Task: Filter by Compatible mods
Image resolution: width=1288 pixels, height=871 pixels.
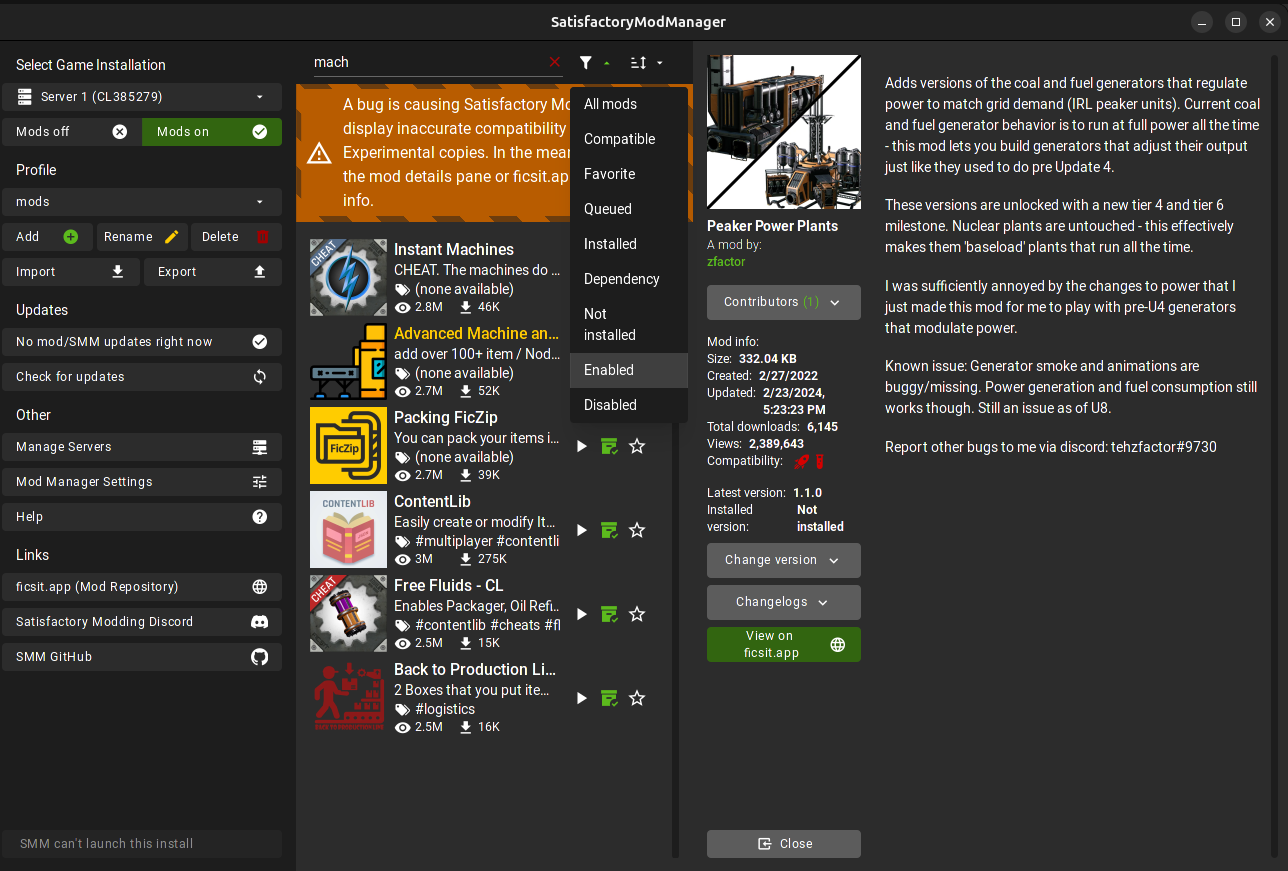Action: point(629,139)
